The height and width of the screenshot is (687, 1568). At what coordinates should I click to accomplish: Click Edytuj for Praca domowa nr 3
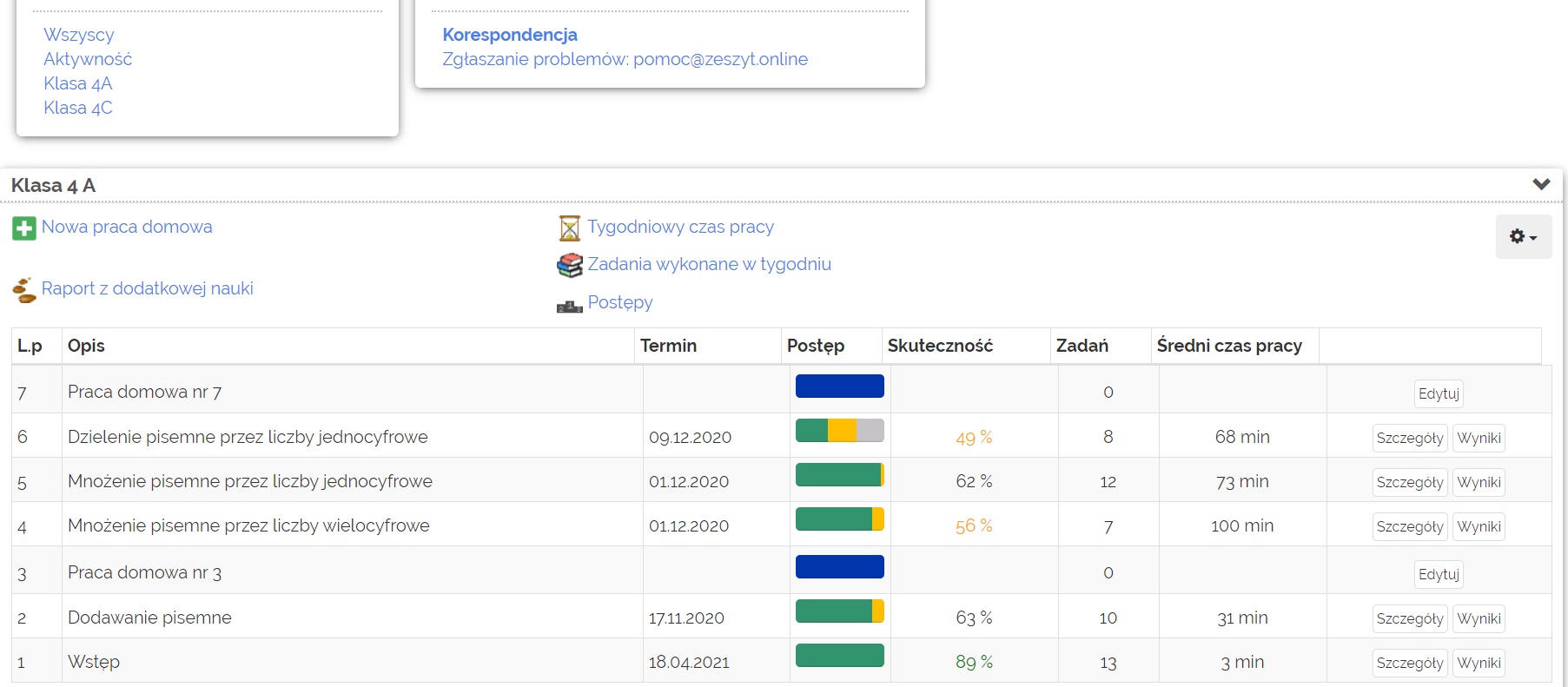coord(1439,574)
